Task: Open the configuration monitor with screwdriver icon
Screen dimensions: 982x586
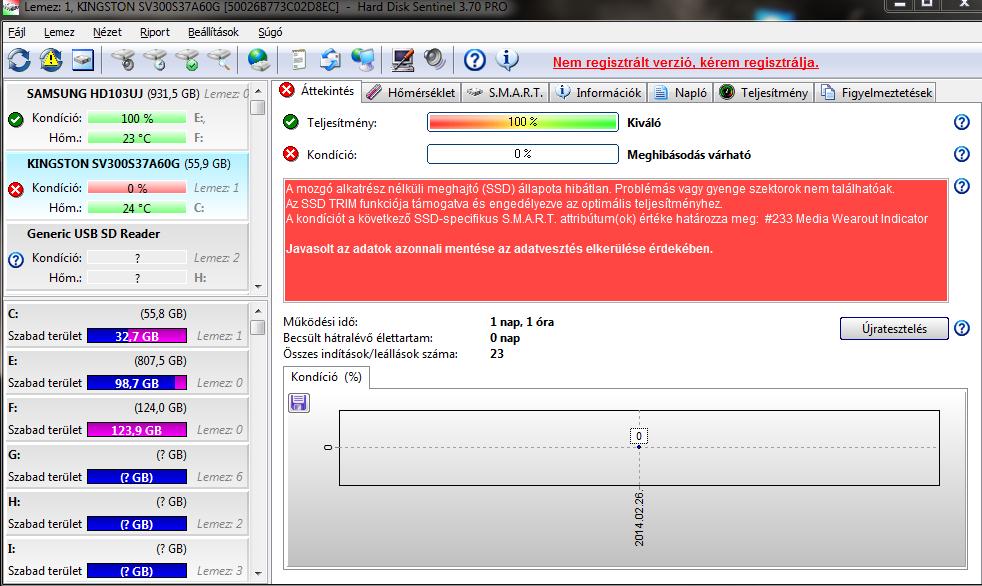Action: tap(403, 60)
